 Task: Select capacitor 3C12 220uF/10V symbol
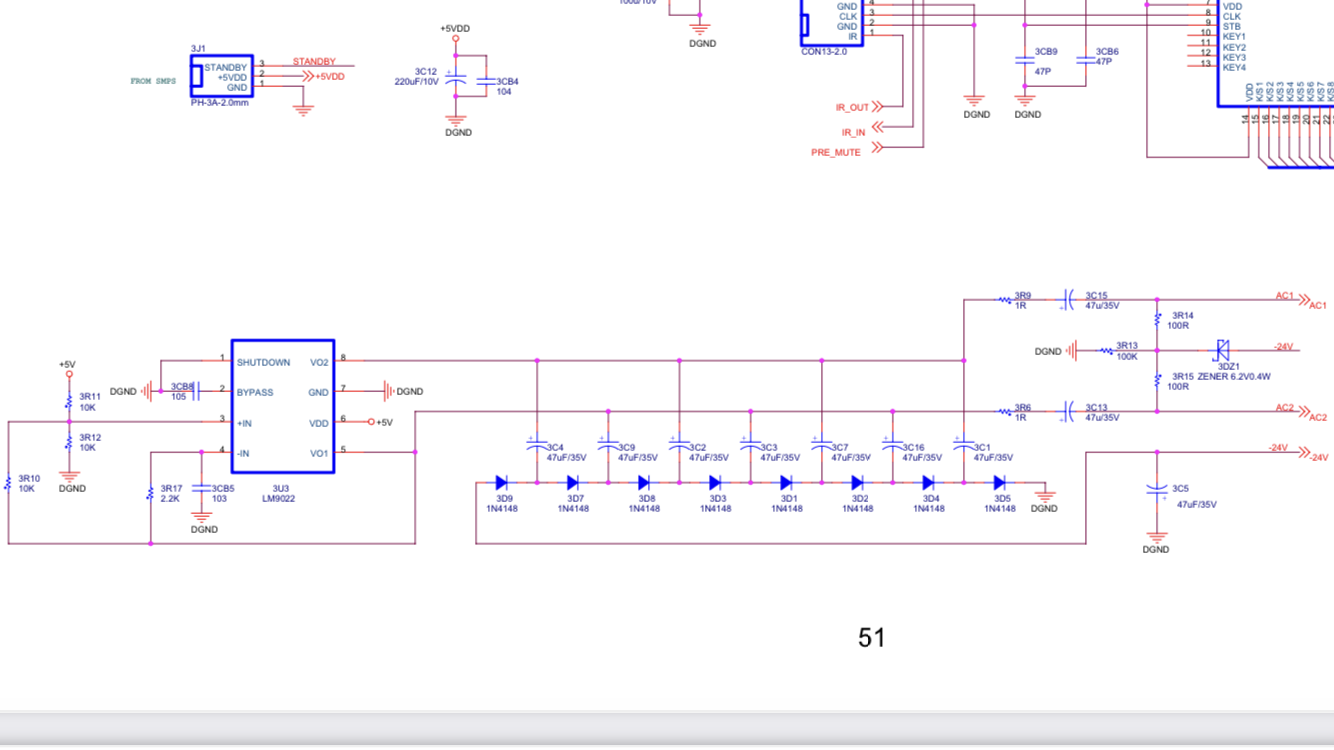(456, 78)
